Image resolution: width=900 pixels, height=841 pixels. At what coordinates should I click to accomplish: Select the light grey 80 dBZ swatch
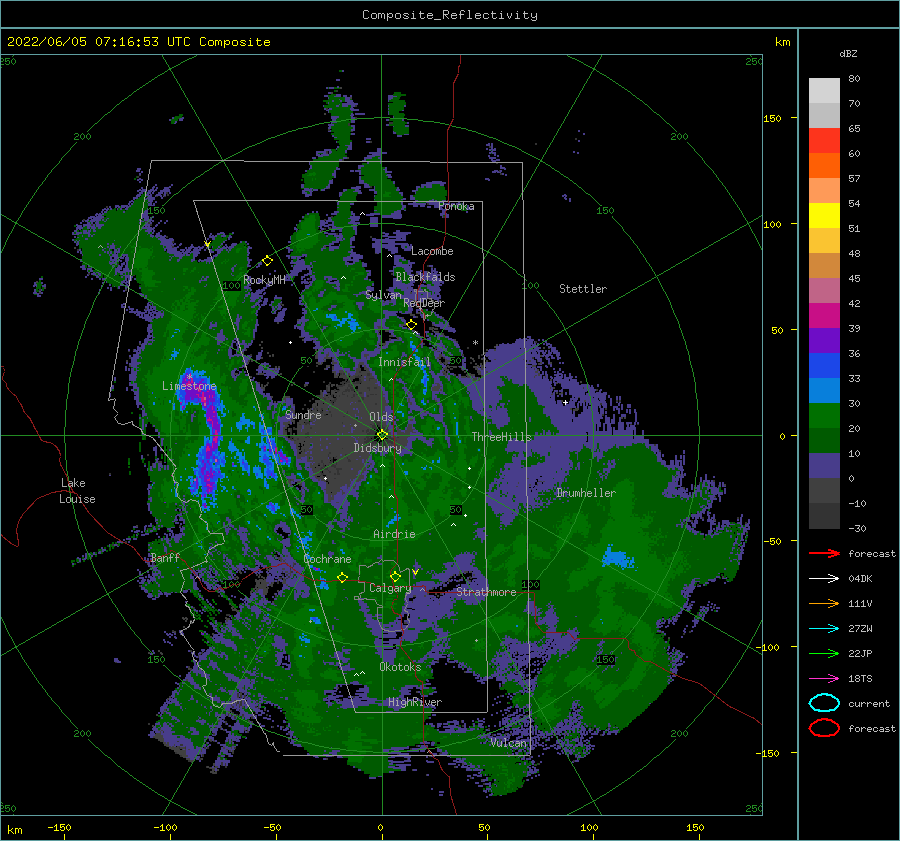[x=824, y=90]
